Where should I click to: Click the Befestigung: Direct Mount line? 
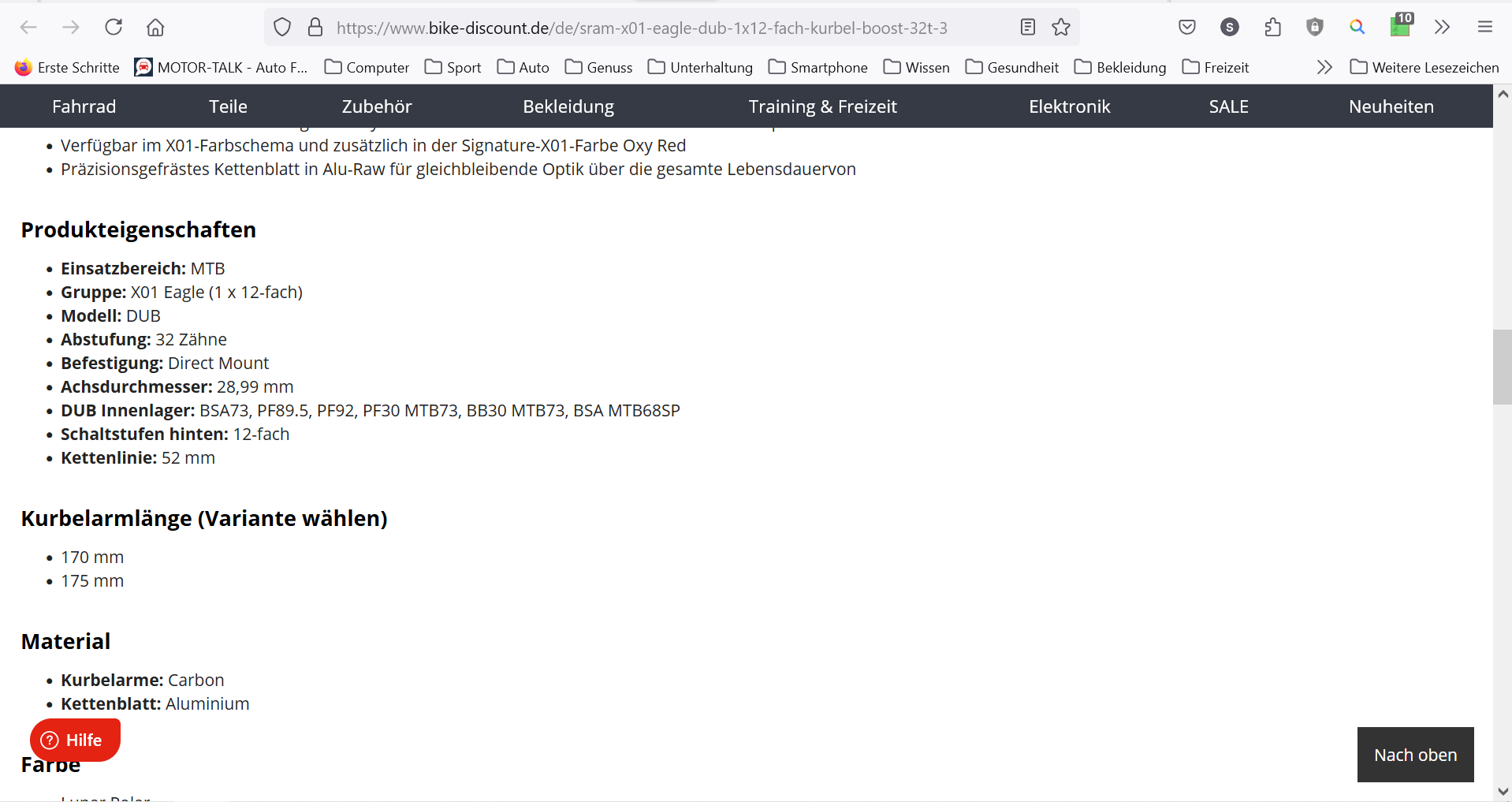(165, 364)
